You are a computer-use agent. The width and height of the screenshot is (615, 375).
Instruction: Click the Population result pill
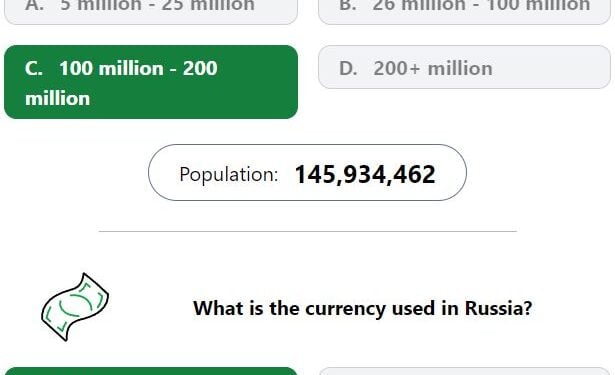click(308, 173)
